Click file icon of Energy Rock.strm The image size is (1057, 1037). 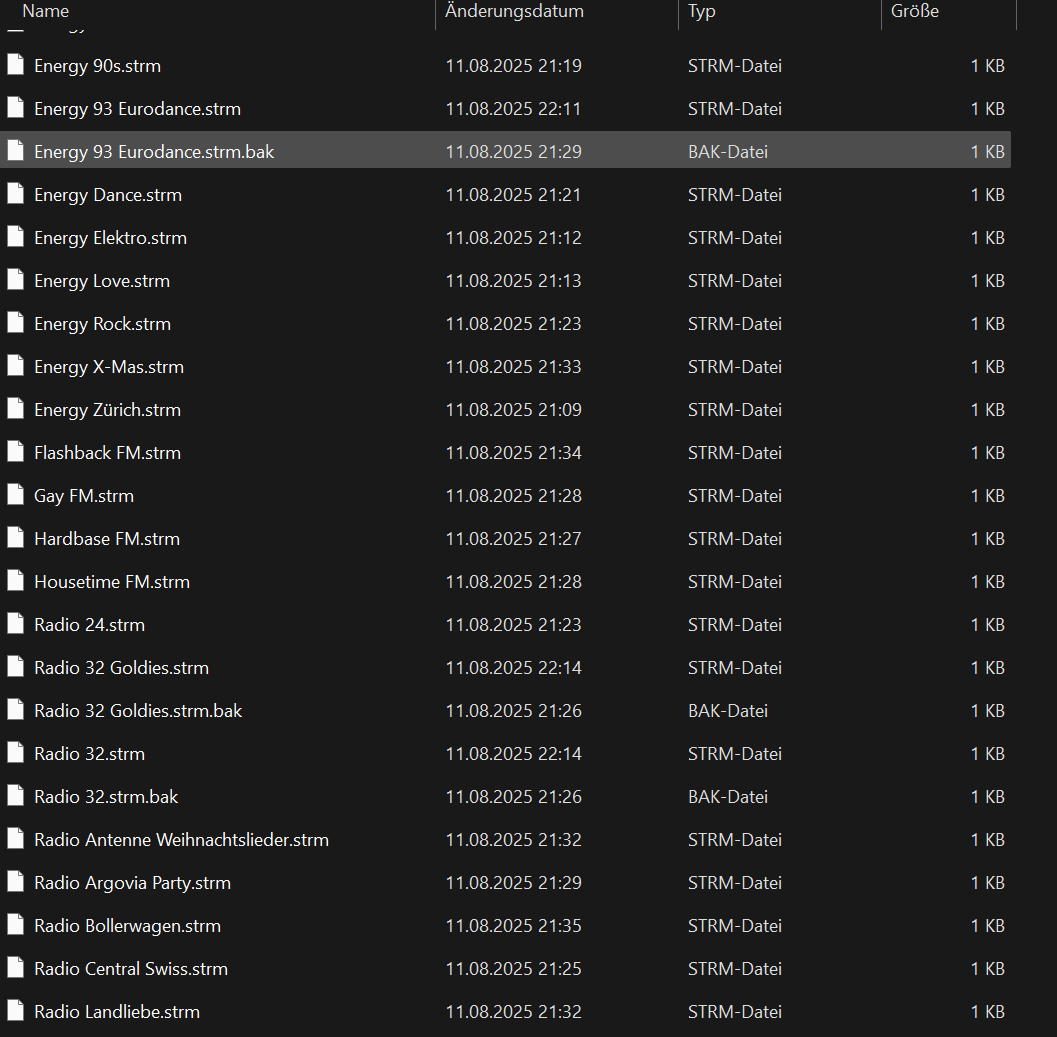coord(16,322)
